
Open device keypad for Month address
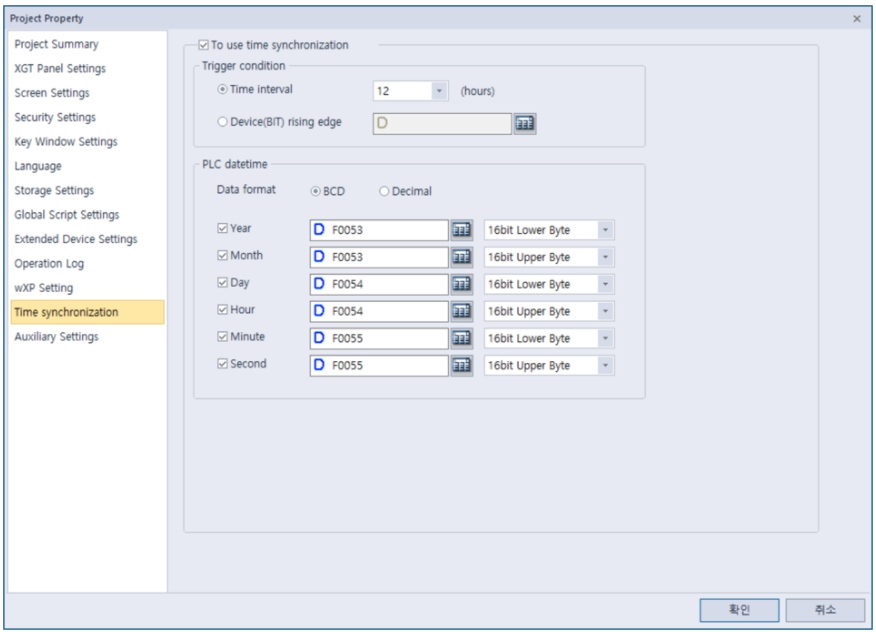click(461, 256)
